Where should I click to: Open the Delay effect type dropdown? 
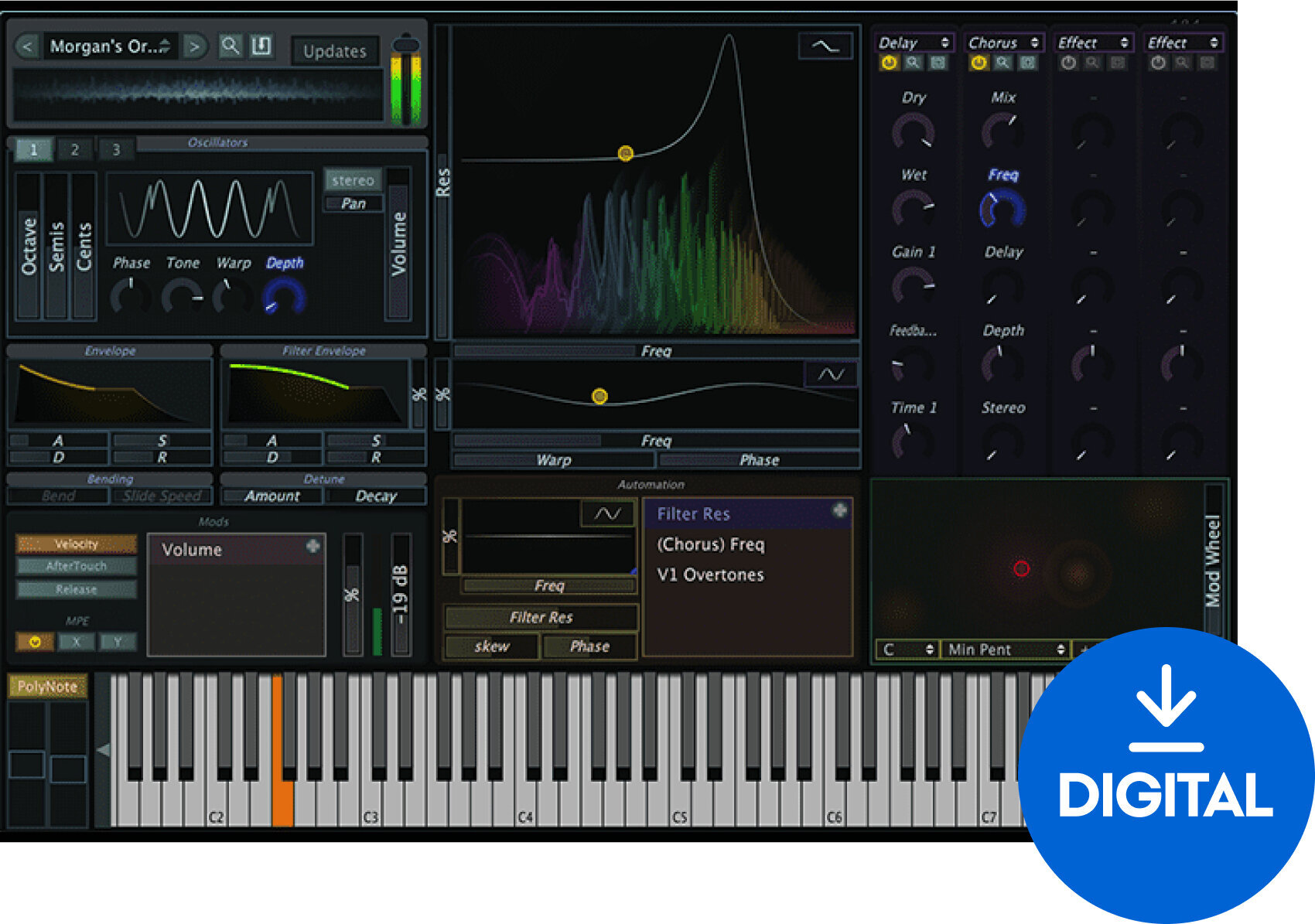(914, 43)
